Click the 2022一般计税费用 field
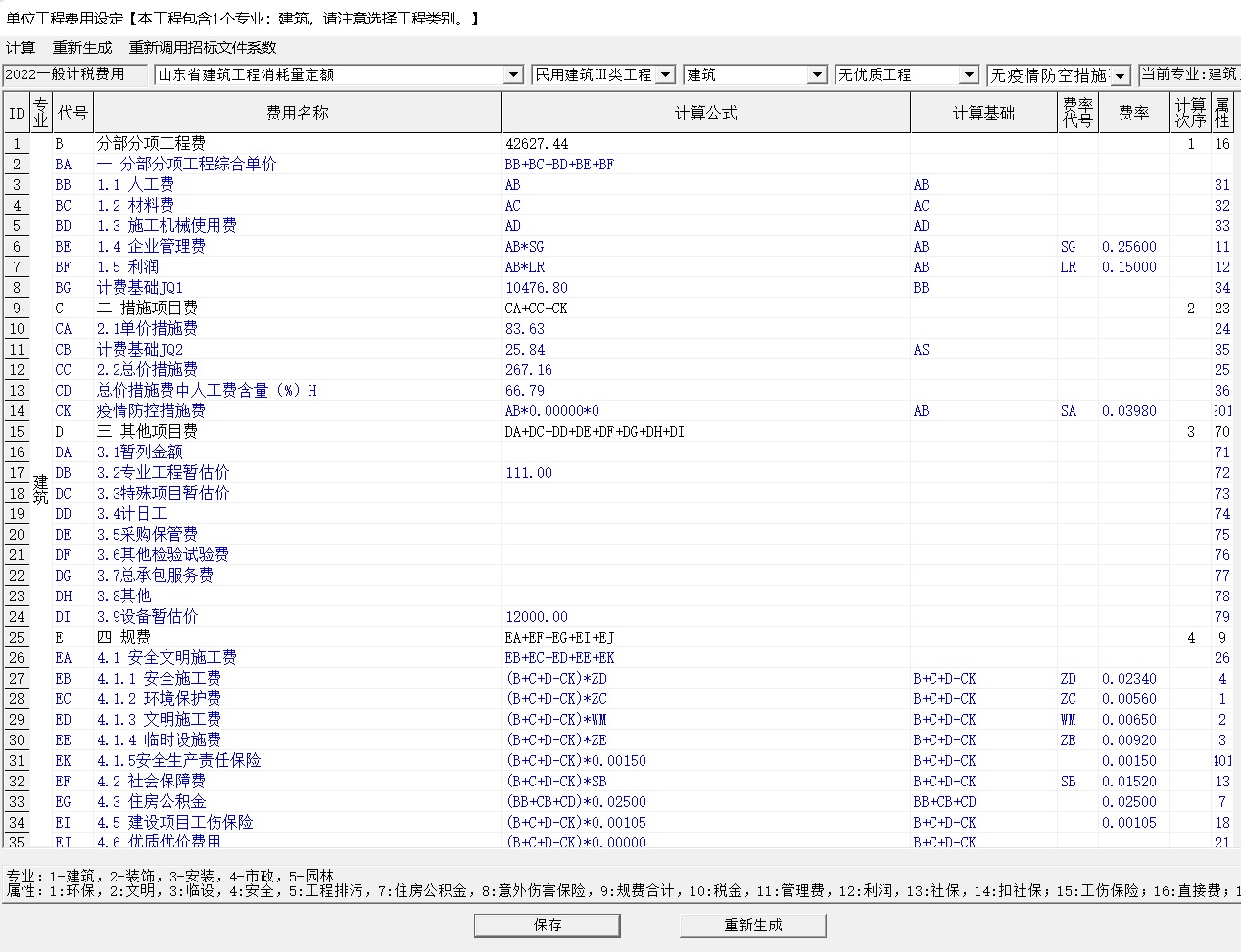Image resolution: width=1241 pixels, height=952 pixels. coord(75,74)
